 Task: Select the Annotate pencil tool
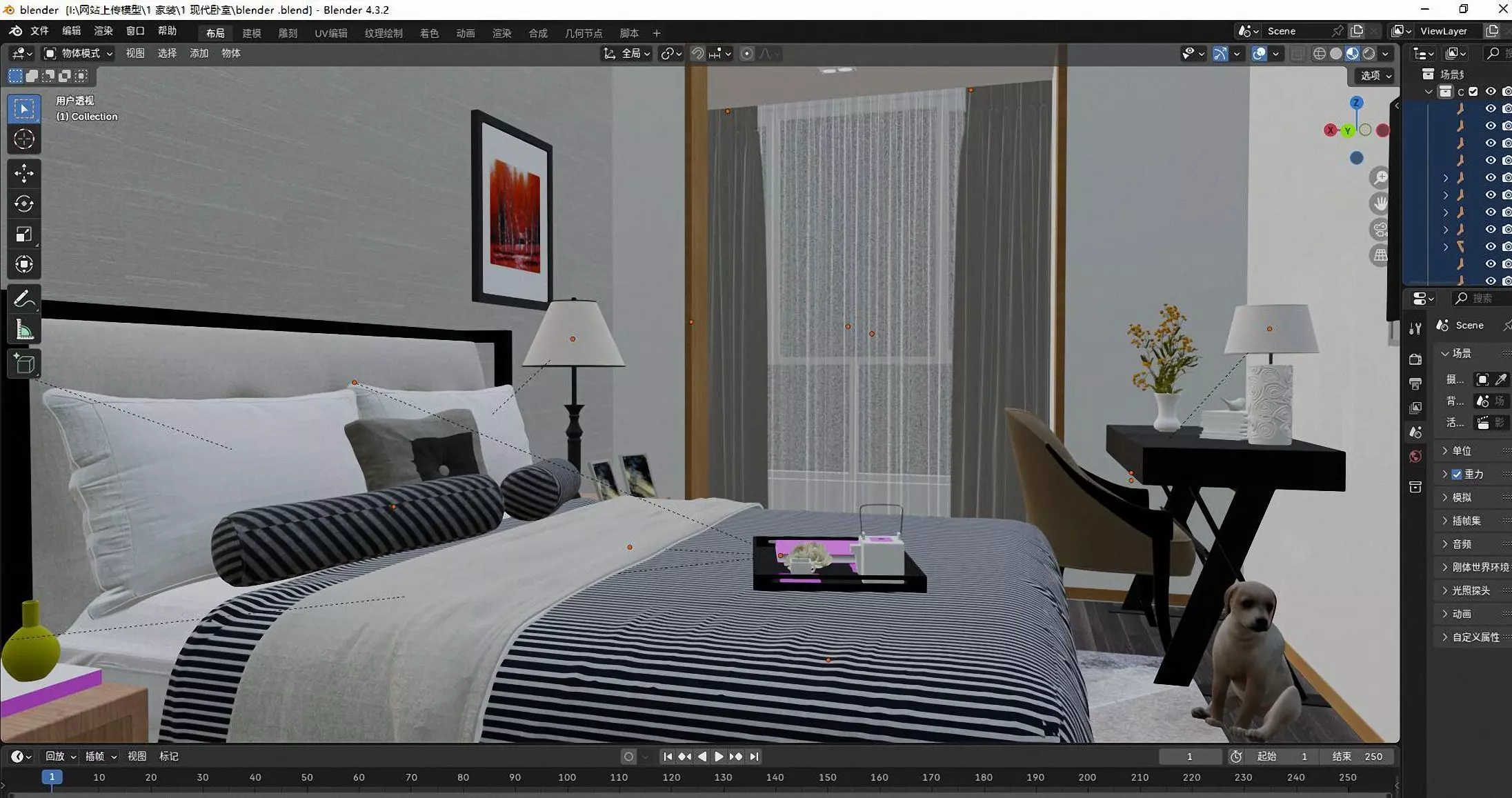click(24, 299)
